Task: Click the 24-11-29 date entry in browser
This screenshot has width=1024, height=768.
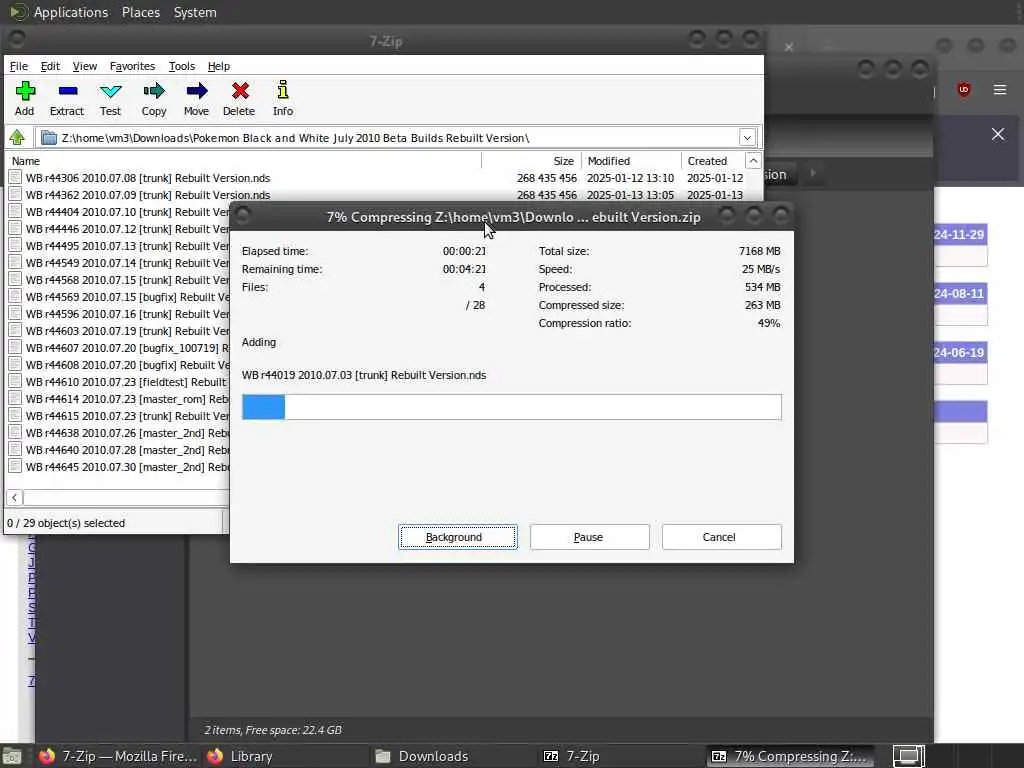Action: click(959, 234)
